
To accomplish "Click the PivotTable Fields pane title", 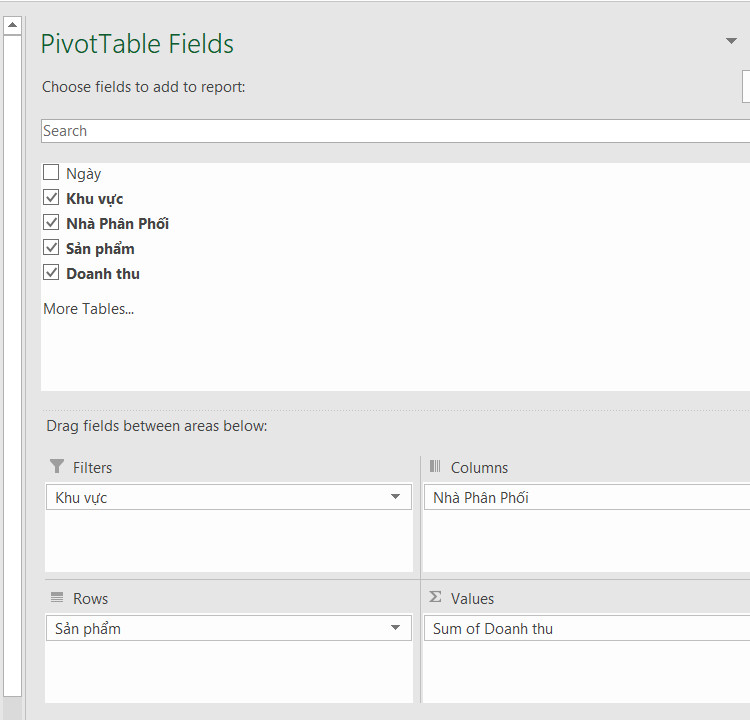I will [137, 44].
